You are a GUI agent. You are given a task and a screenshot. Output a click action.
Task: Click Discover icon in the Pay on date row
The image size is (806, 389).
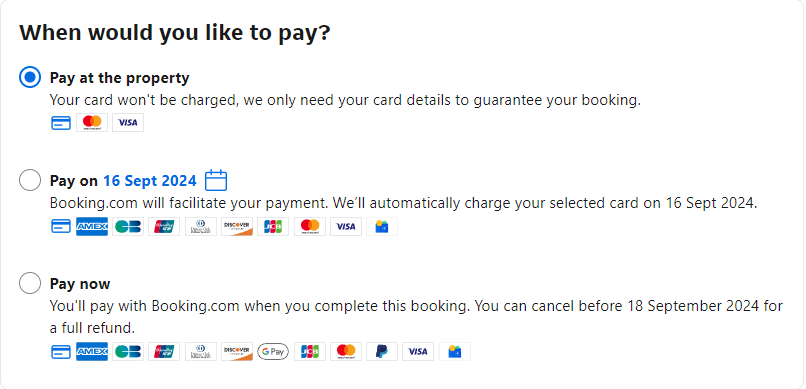click(x=237, y=226)
